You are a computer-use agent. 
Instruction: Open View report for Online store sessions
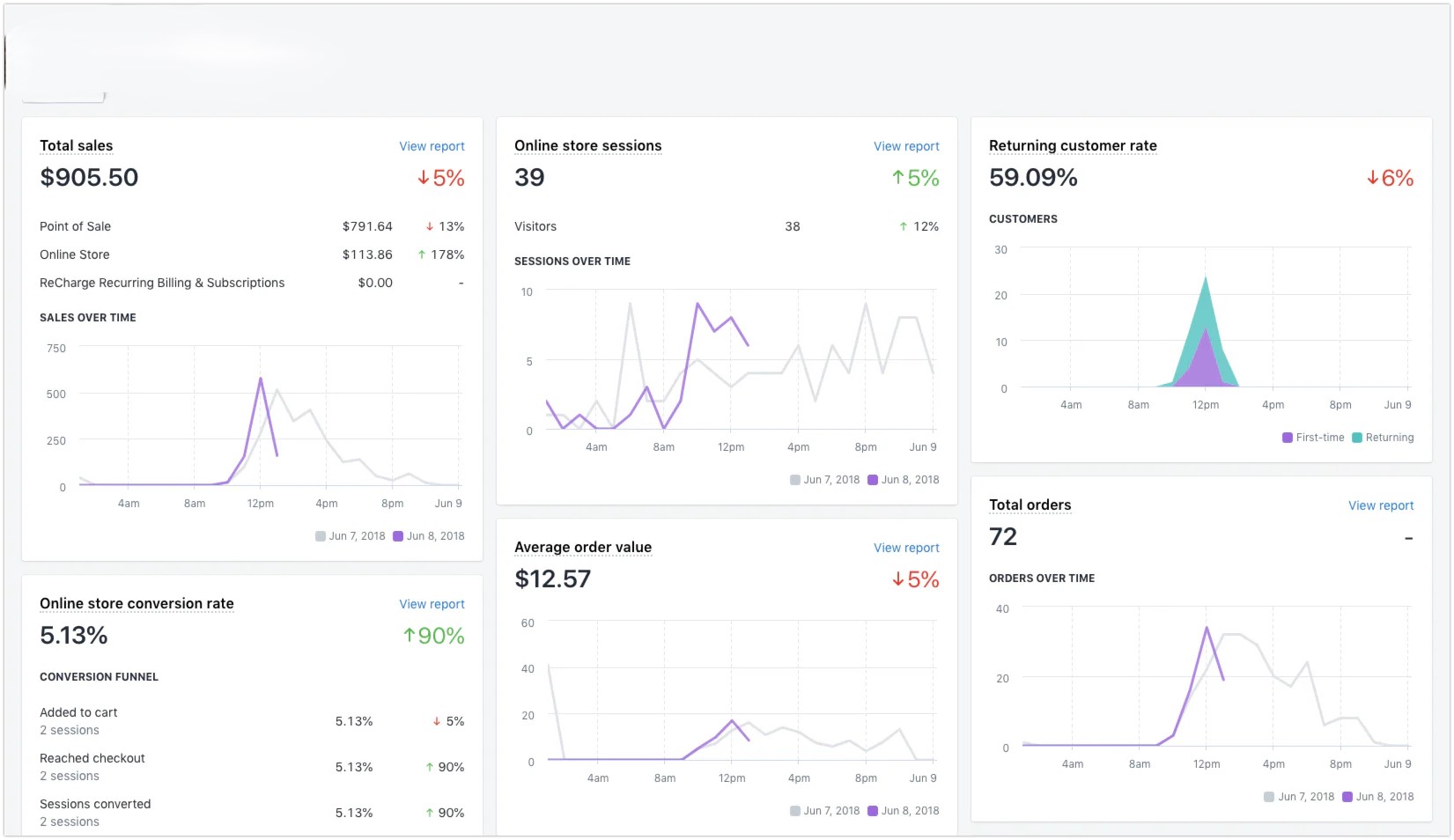click(906, 146)
